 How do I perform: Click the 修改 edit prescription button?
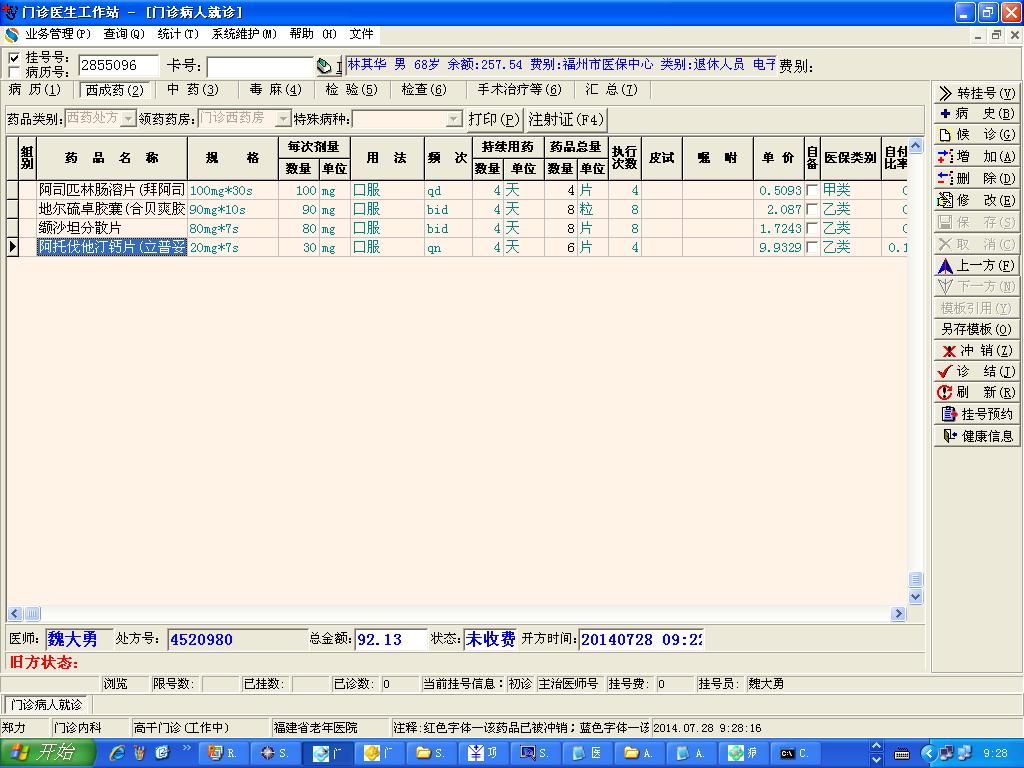point(977,200)
